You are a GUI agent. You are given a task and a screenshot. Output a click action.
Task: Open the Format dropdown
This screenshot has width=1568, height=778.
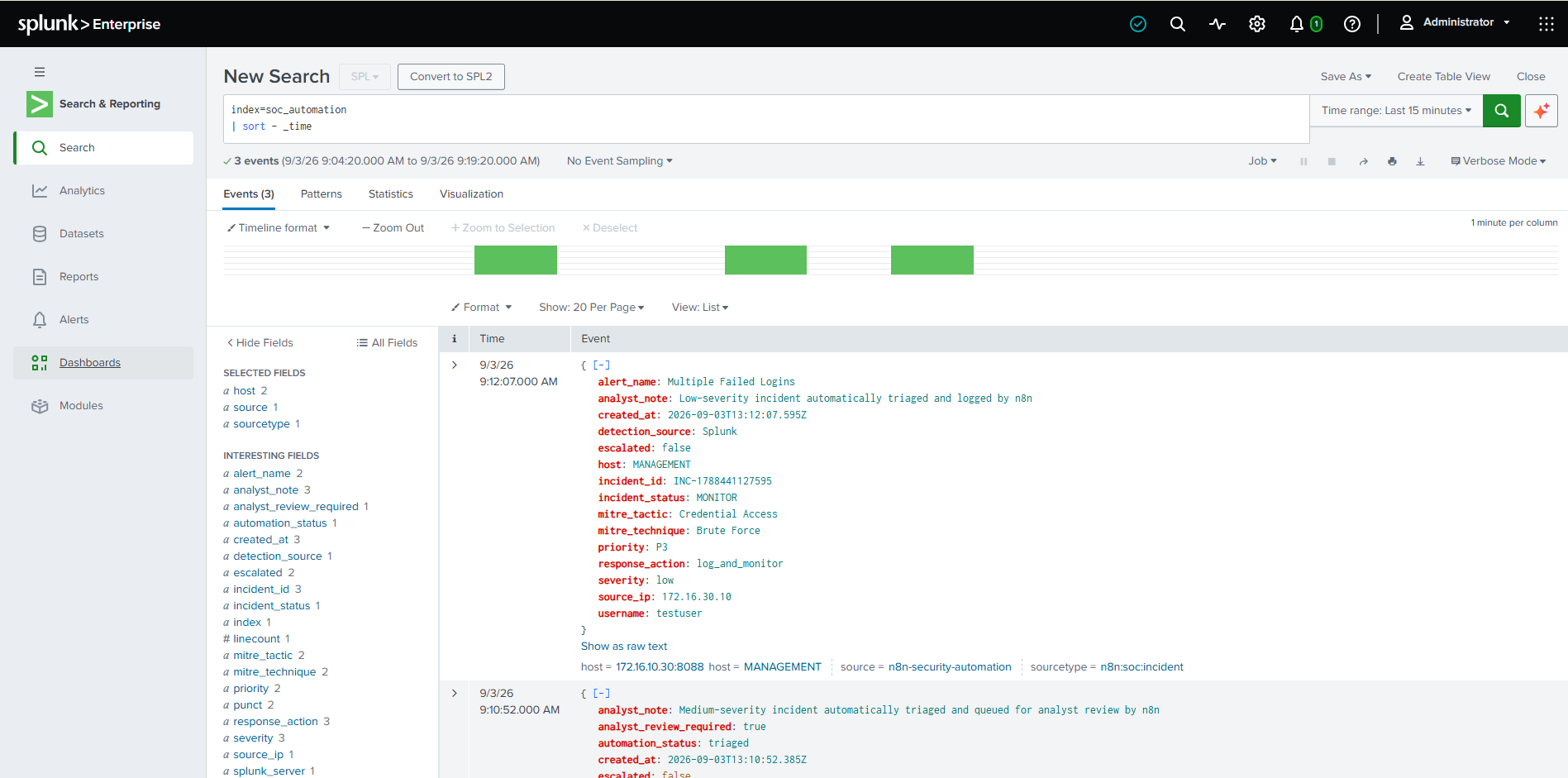click(x=482, y=308)
